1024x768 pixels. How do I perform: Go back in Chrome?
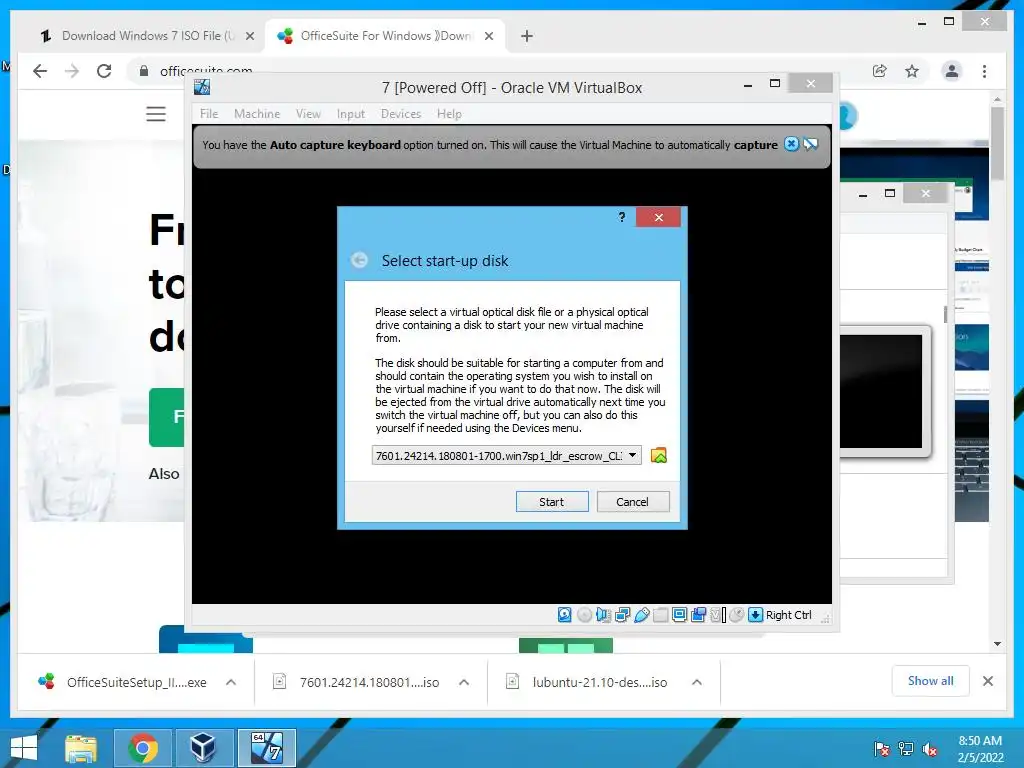[40, 71]
